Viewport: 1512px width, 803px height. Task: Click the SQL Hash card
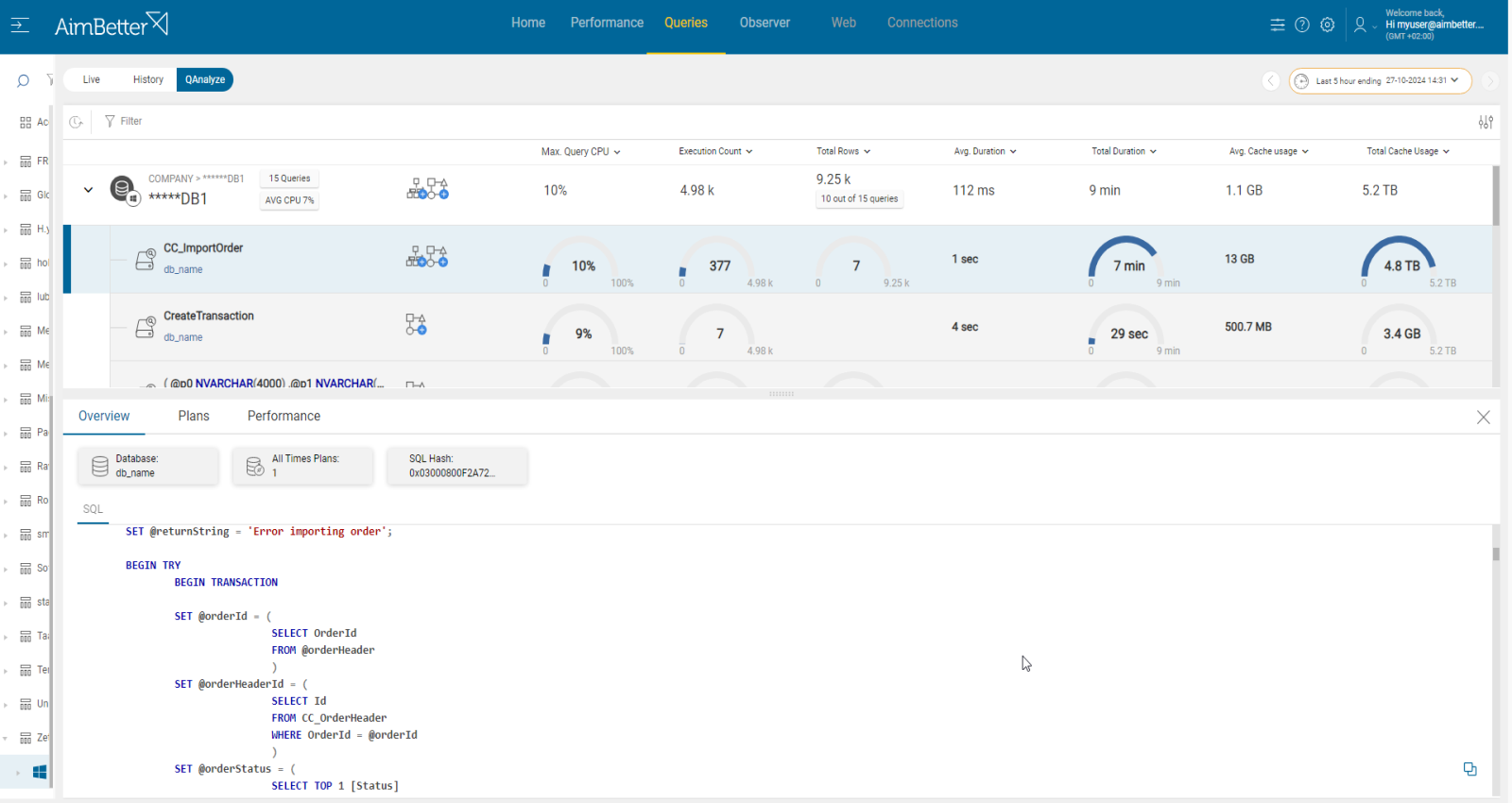click(x=457, y=466)
